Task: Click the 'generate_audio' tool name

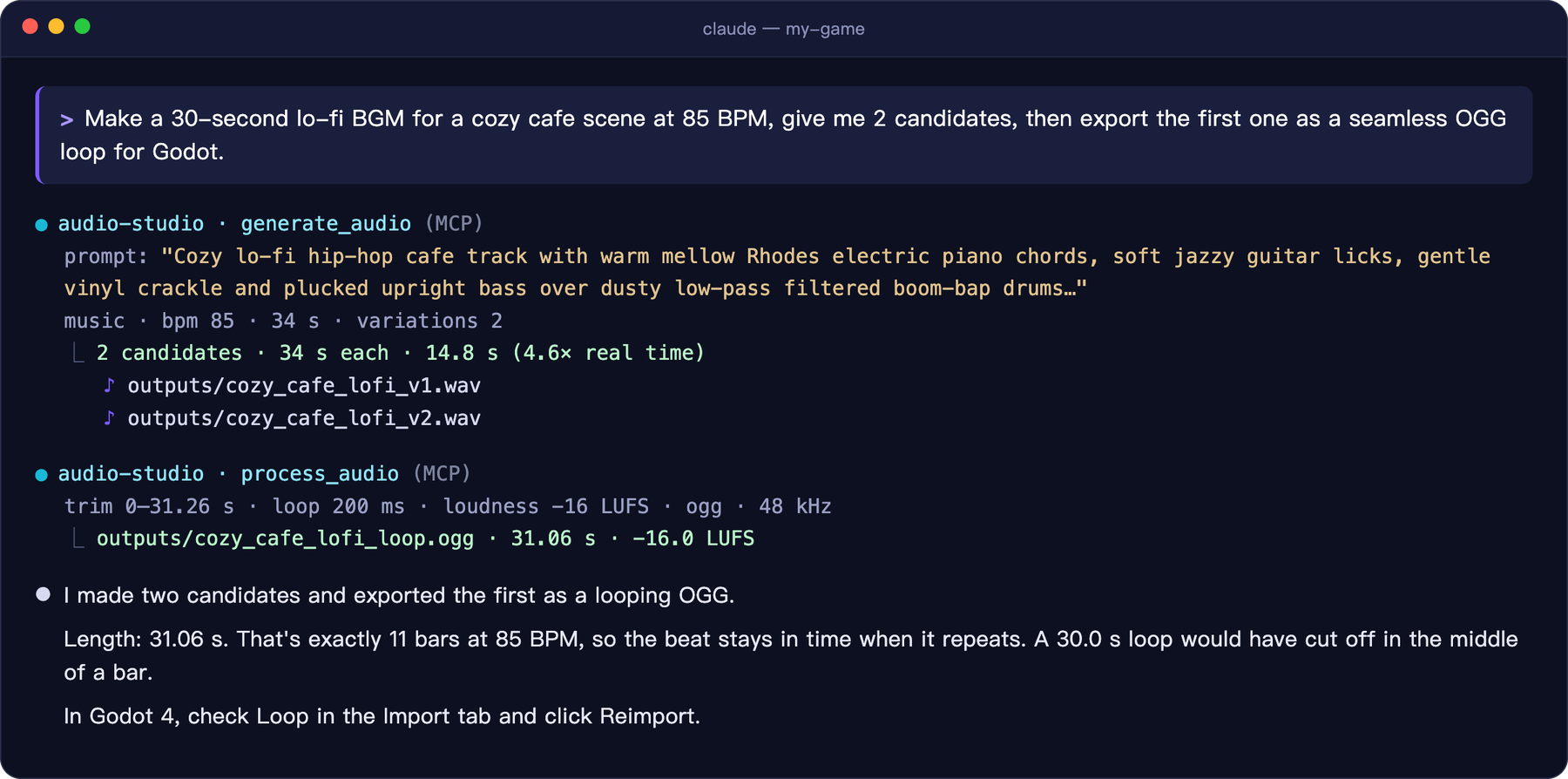Action: tap(326, 224)
